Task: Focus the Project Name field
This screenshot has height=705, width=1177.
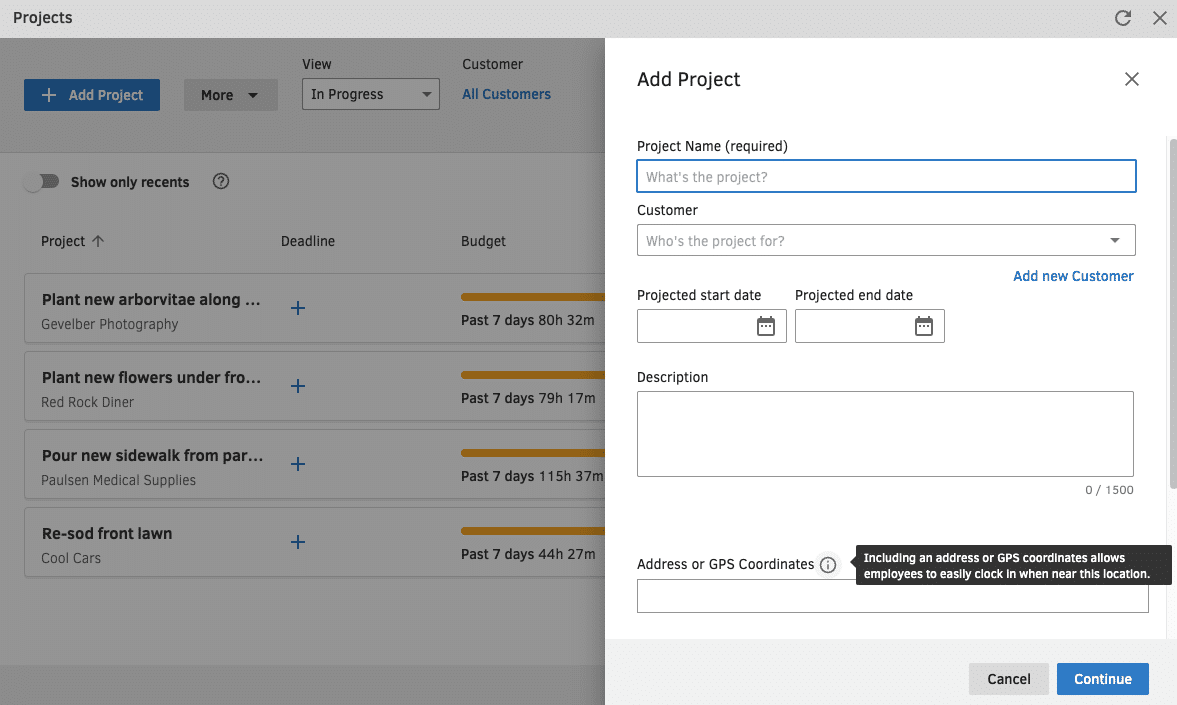Action: (x=886, y=176)
